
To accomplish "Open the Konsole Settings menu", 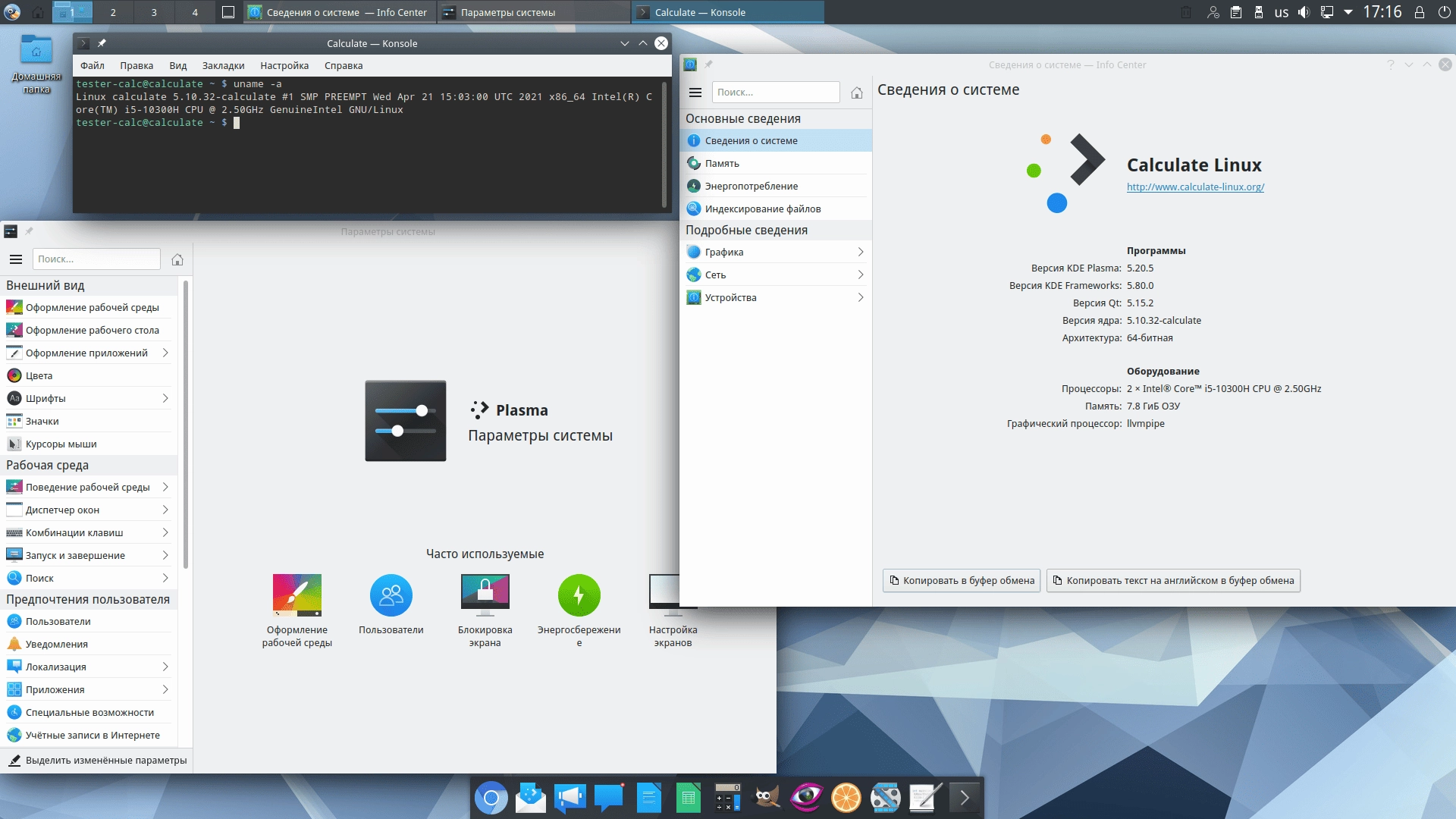I will 284,65.
